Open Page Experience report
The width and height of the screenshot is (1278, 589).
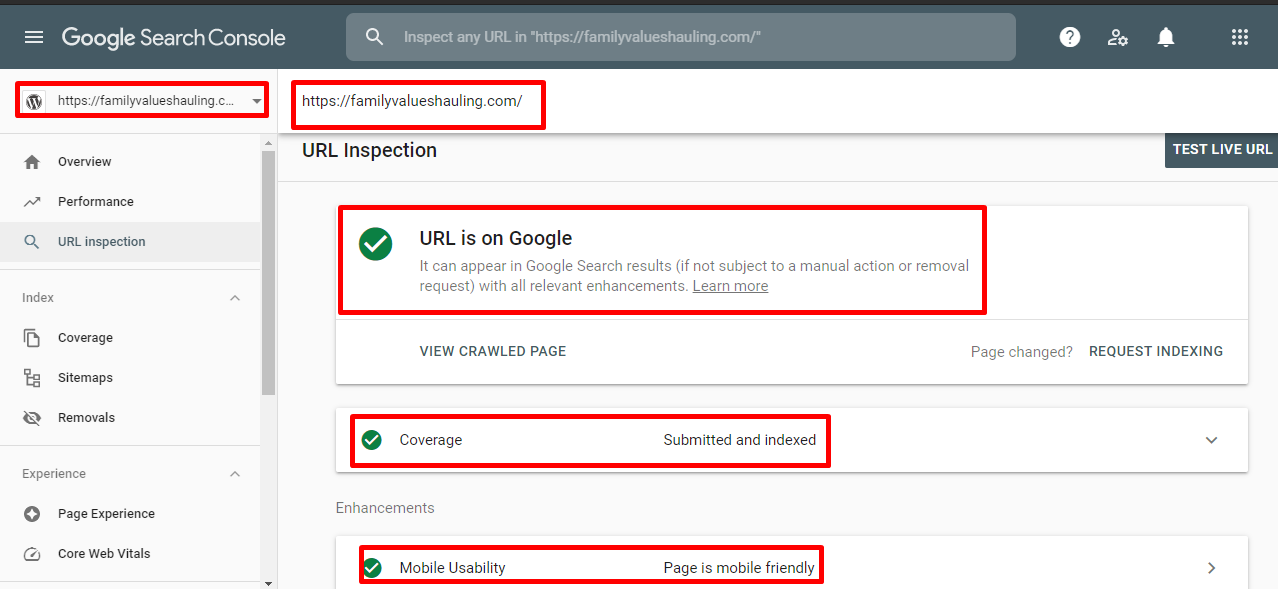(130, 514)
